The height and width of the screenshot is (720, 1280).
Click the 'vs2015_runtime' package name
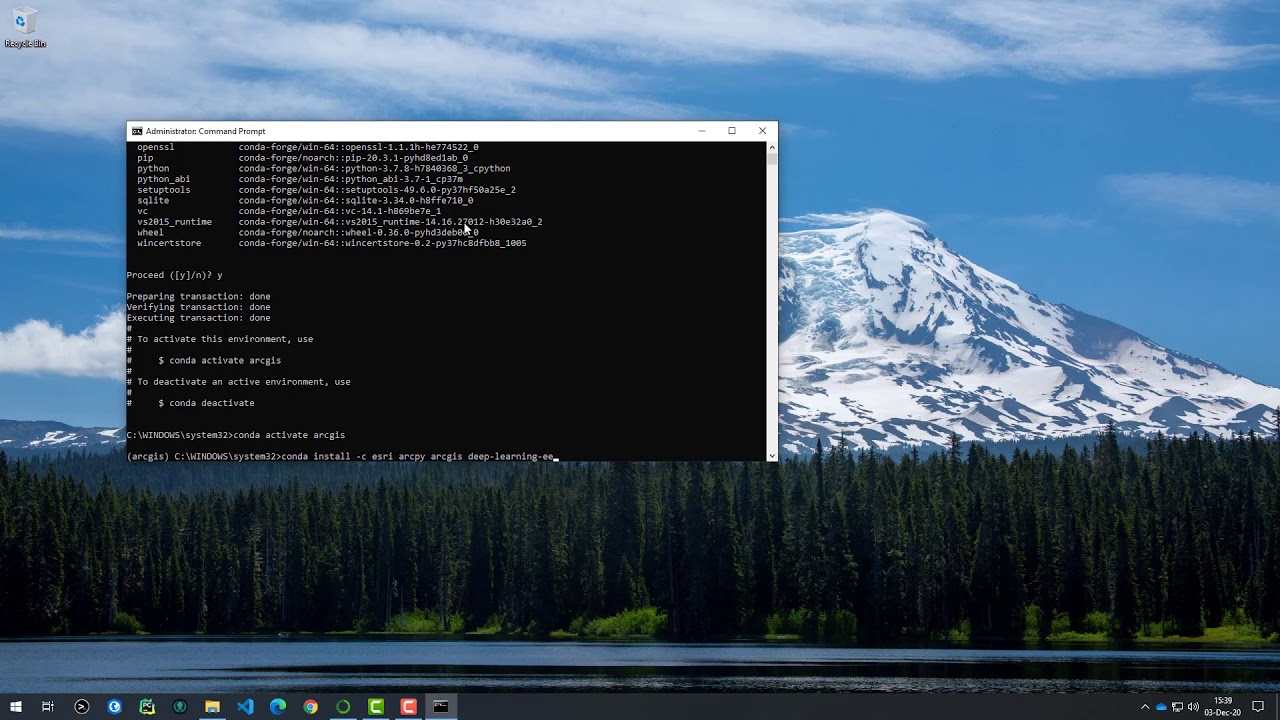[174, 222]
